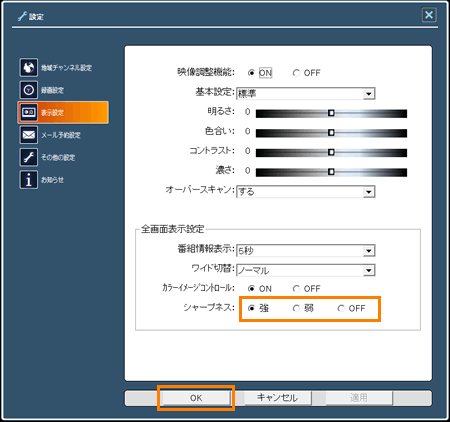Open メール予約設定 envelope icon section

click(x=50, y=135)
